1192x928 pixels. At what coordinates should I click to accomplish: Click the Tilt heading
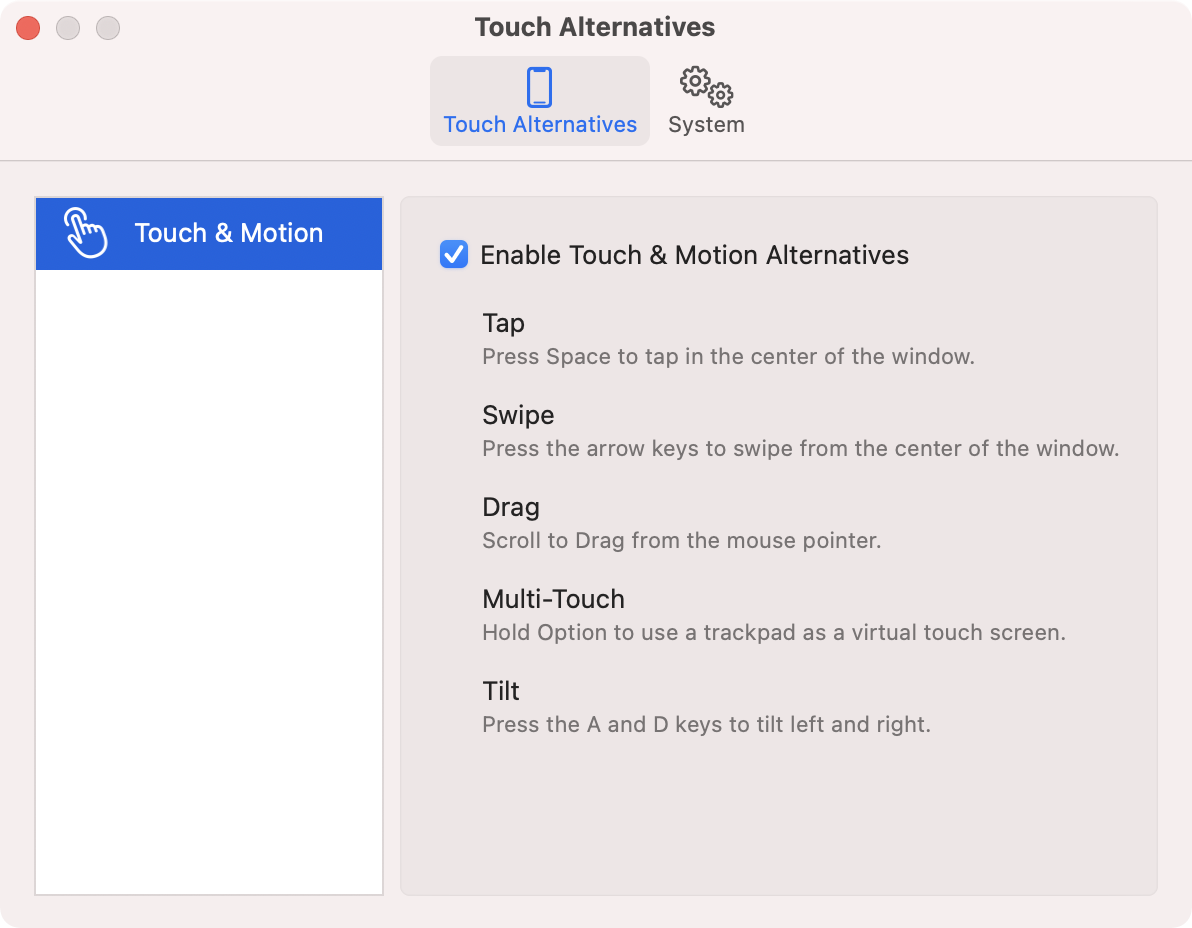point(501,691)
